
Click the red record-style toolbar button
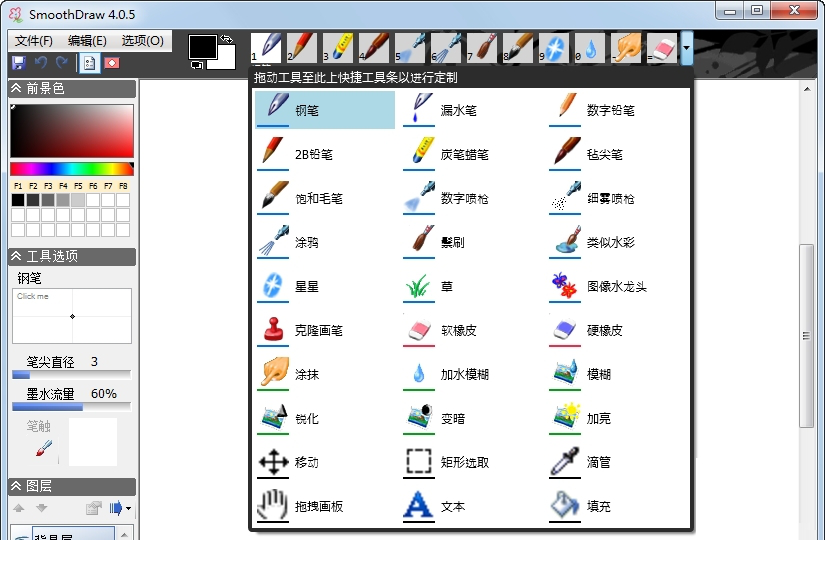tap(112, 63)
